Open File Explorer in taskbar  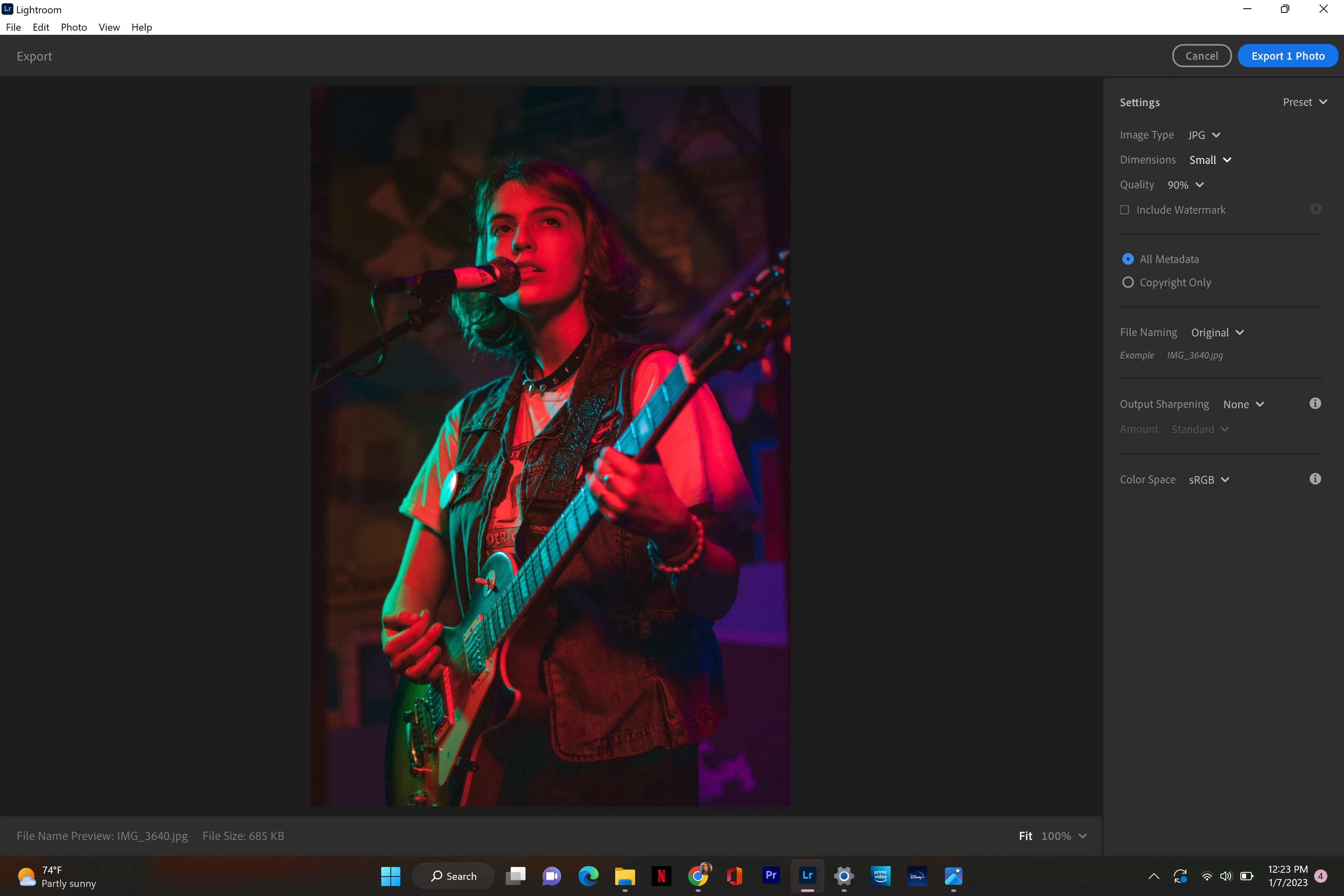(x=625, y=875)
